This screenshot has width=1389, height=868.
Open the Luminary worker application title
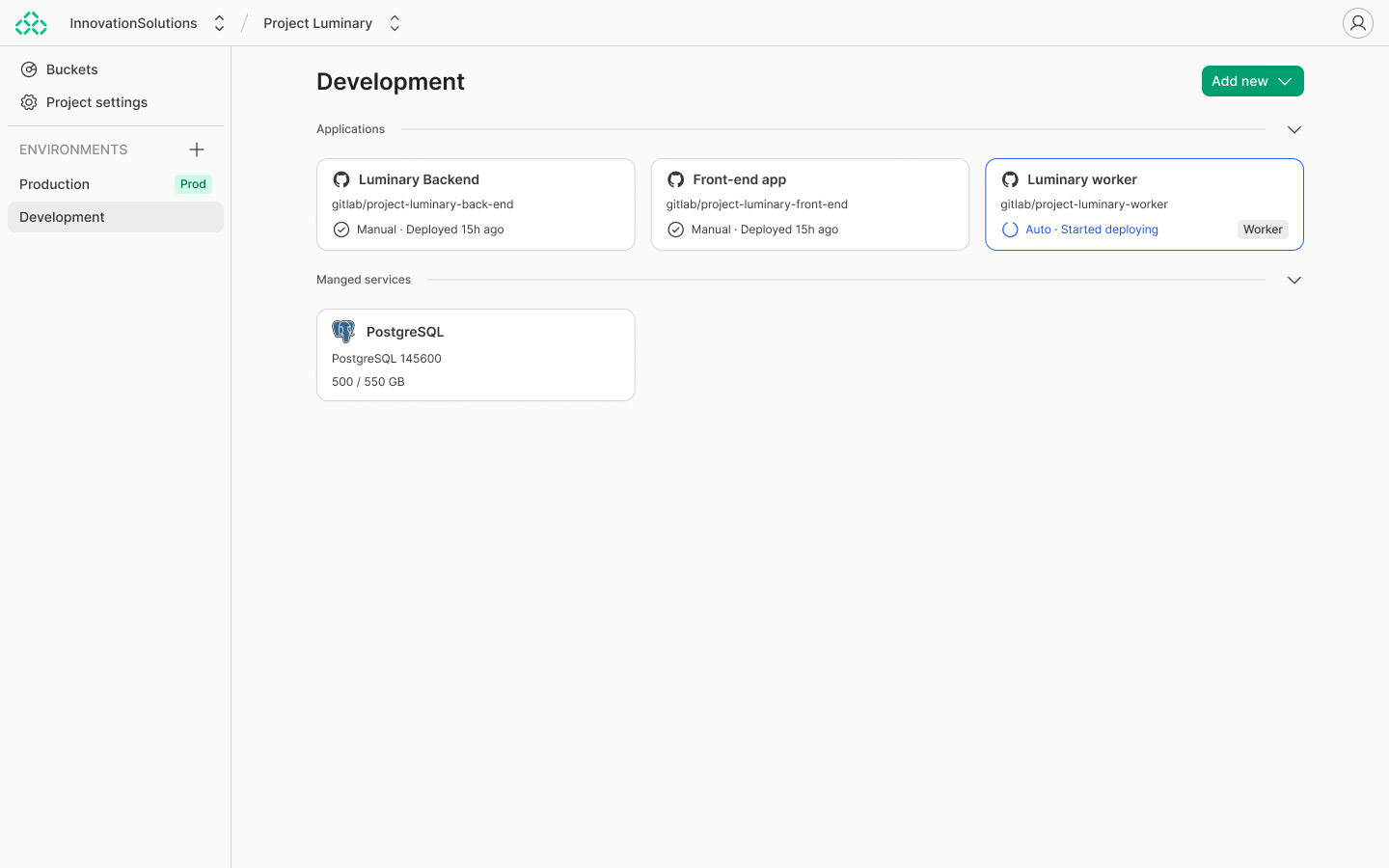point(1081,179)
